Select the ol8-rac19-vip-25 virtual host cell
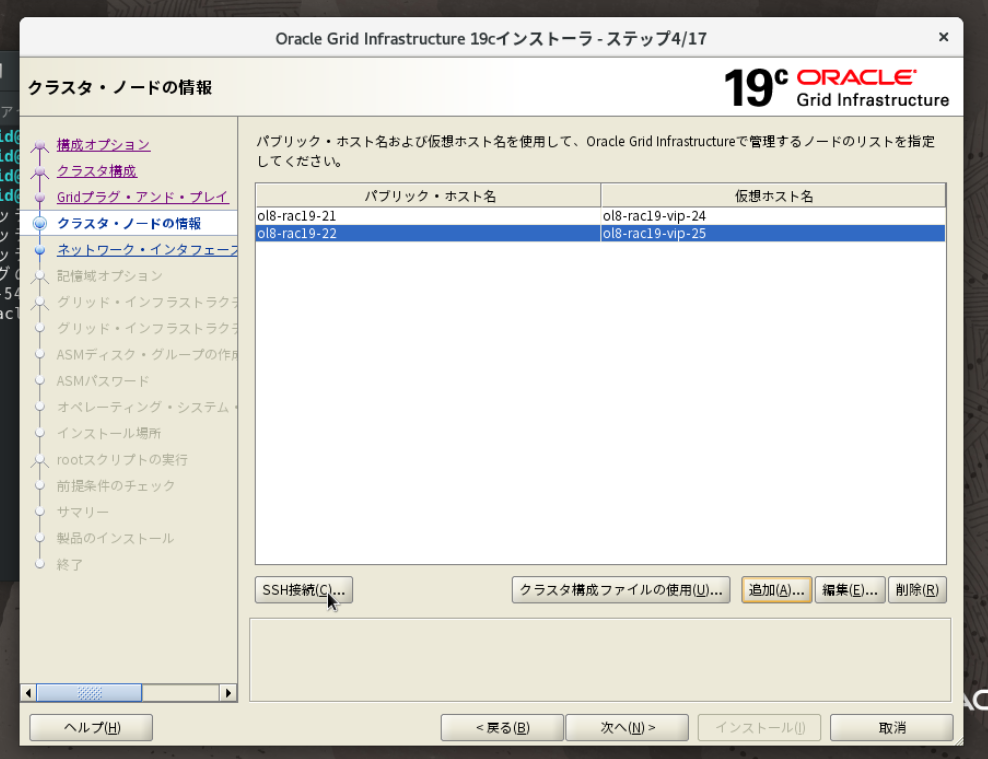This screenshot has width=988, height=759. point(773,234)
